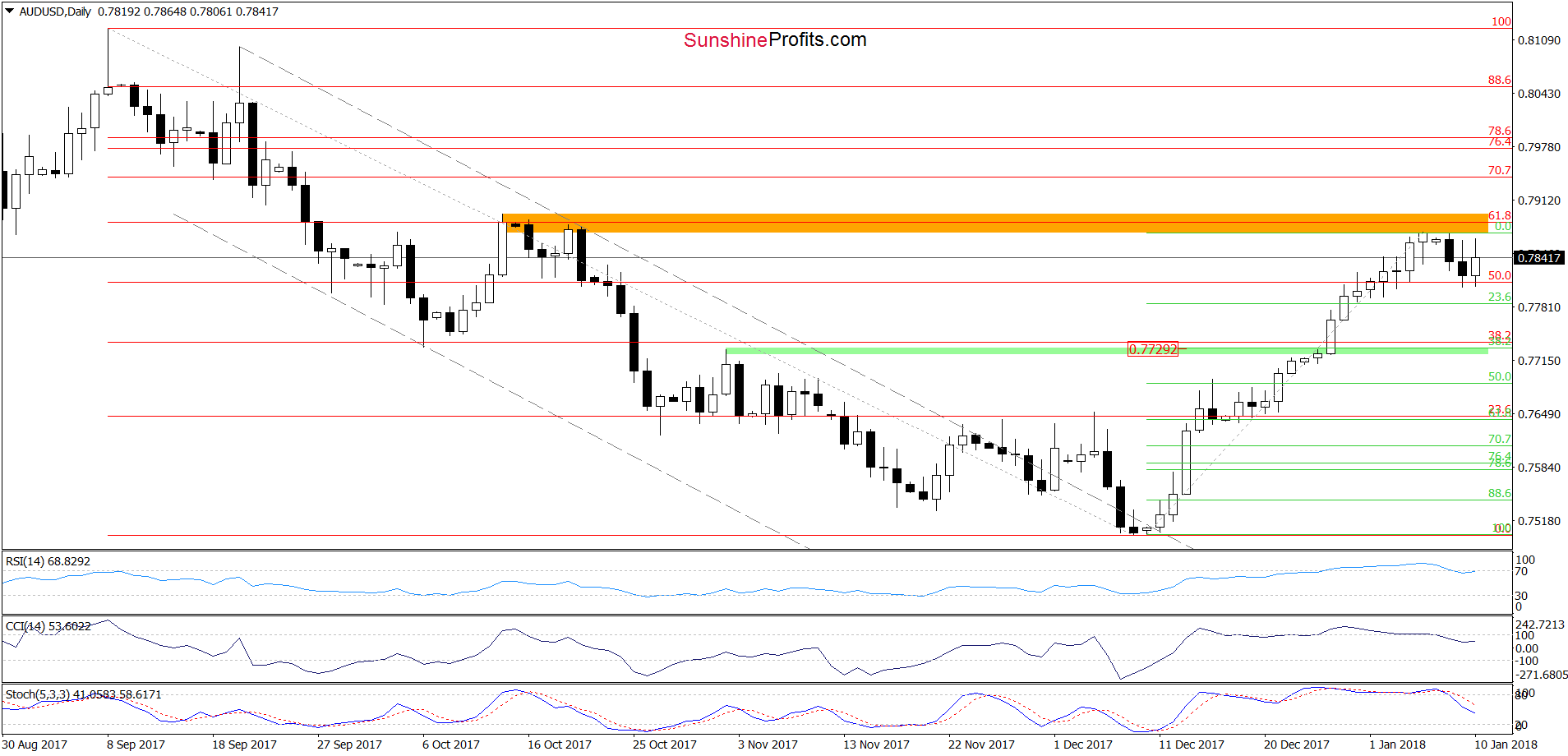
Task: Select the 13 Nov 2017 date label
Action: coord(876,744)
